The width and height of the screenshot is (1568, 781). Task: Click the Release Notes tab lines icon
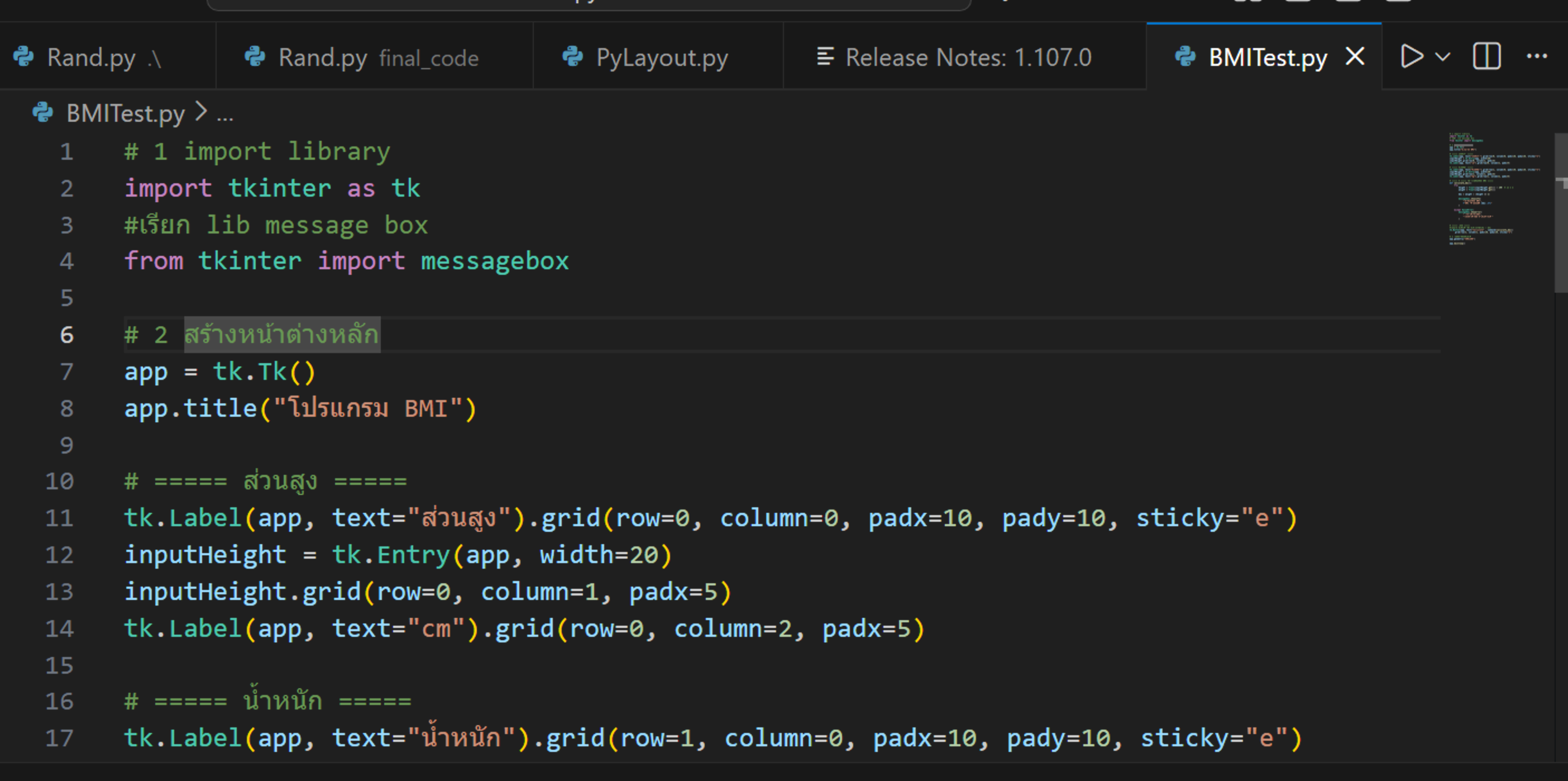[x=825, y=56]
